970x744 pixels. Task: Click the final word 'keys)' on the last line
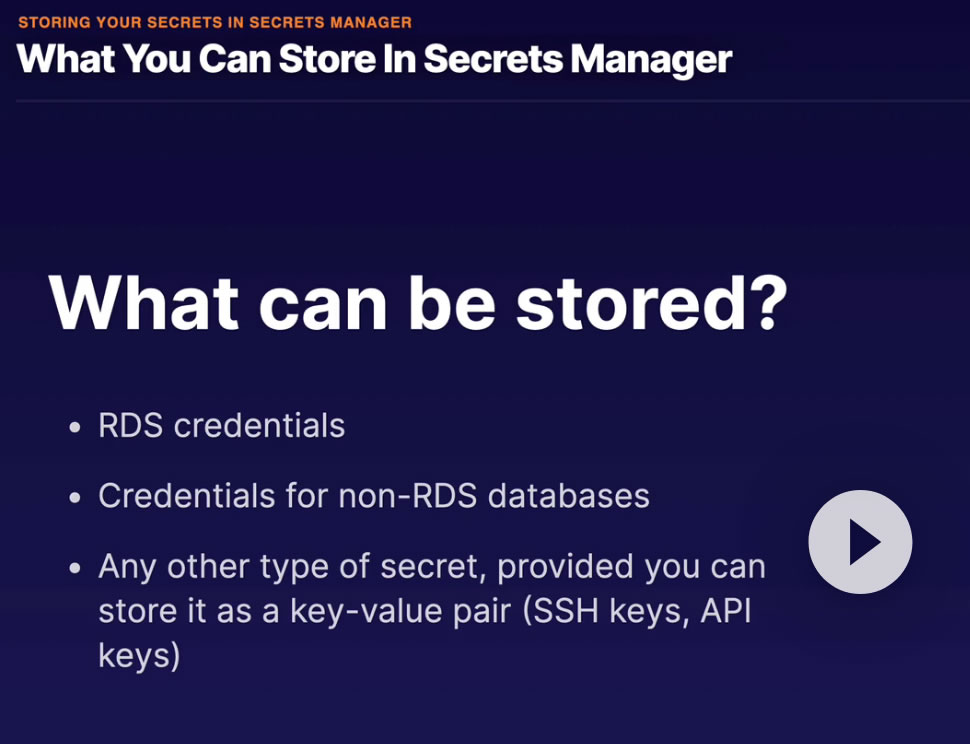(139, 656)
